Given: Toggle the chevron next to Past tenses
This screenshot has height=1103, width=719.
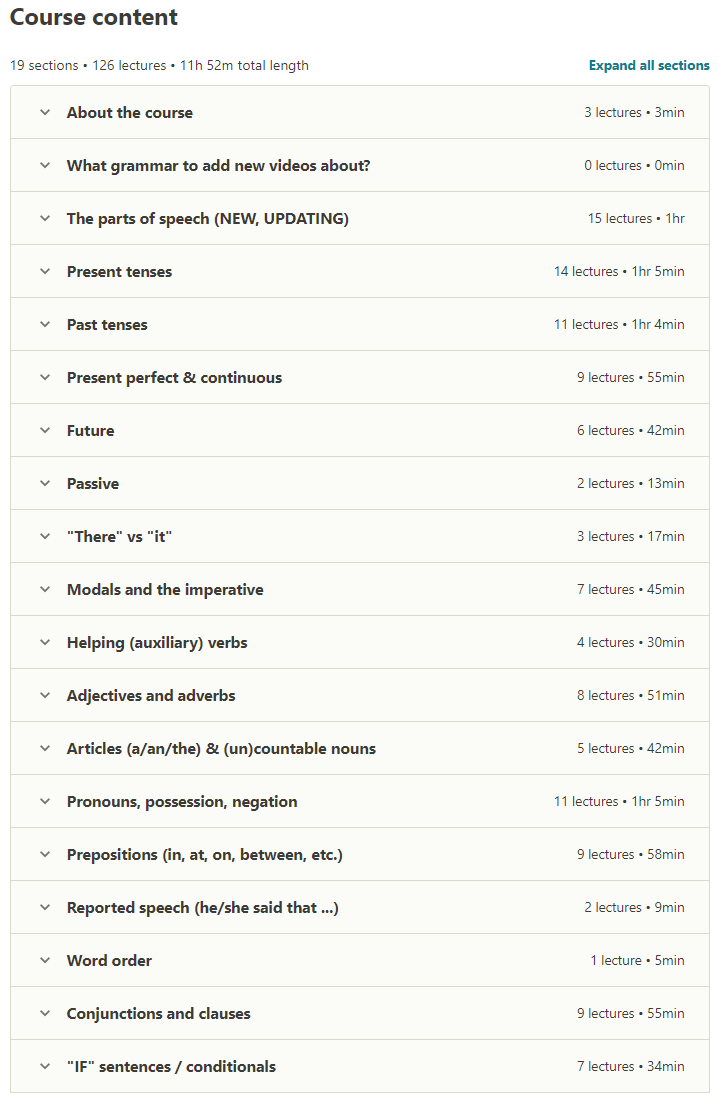Looking at the screenshot, I should click(x=45, y=324).
